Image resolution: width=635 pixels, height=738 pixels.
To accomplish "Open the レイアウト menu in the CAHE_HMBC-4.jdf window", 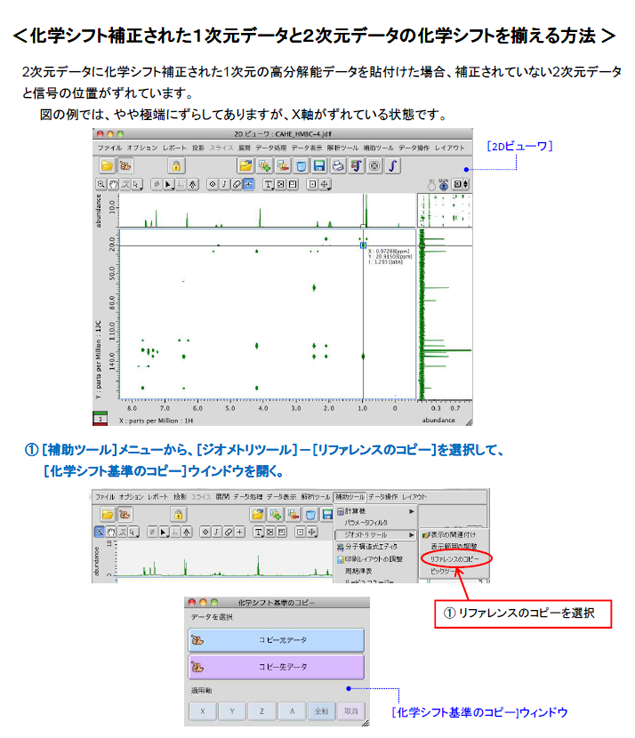I will pos(449,148).
